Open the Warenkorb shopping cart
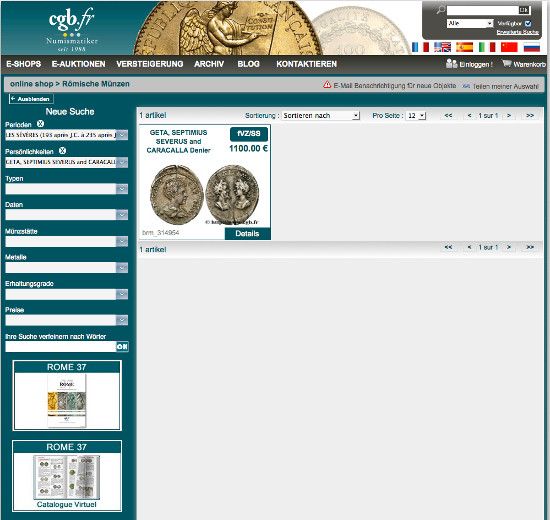 click(523, 64)
